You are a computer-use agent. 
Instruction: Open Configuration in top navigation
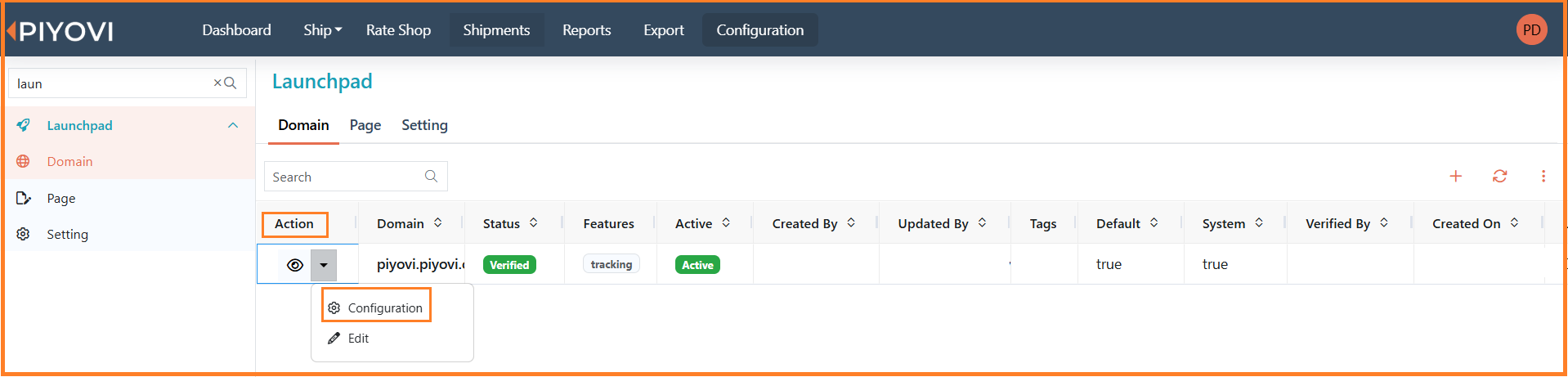[x=760, y=30]
